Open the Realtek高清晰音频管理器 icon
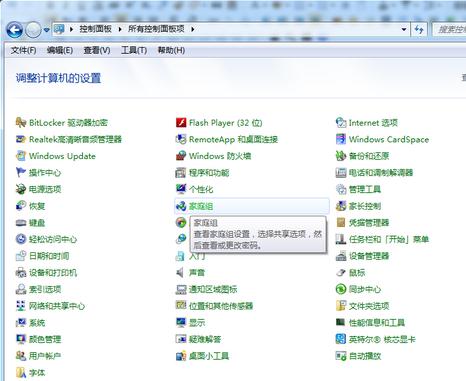 (21, 139)
